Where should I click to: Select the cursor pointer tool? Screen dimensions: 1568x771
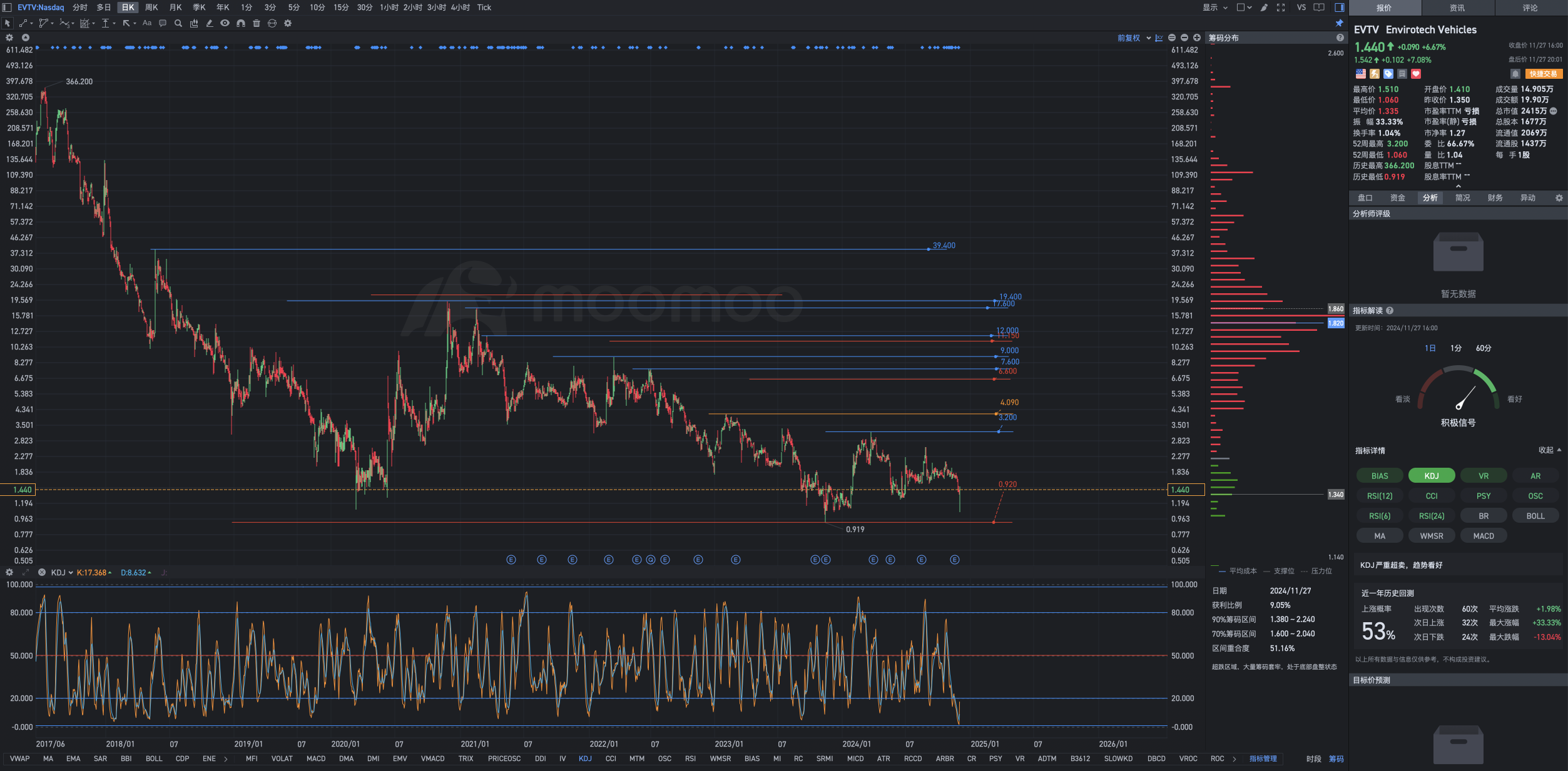coord(8,23)
